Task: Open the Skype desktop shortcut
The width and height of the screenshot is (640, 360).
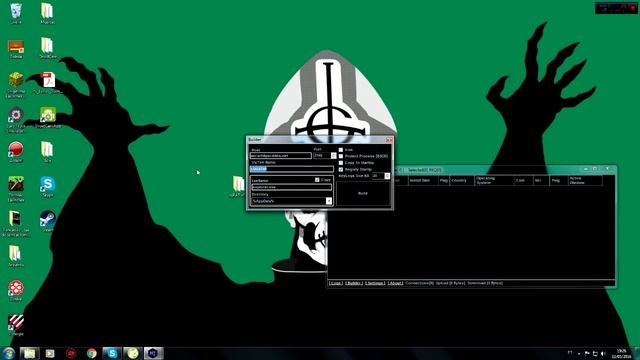Action: click(47, 186)
